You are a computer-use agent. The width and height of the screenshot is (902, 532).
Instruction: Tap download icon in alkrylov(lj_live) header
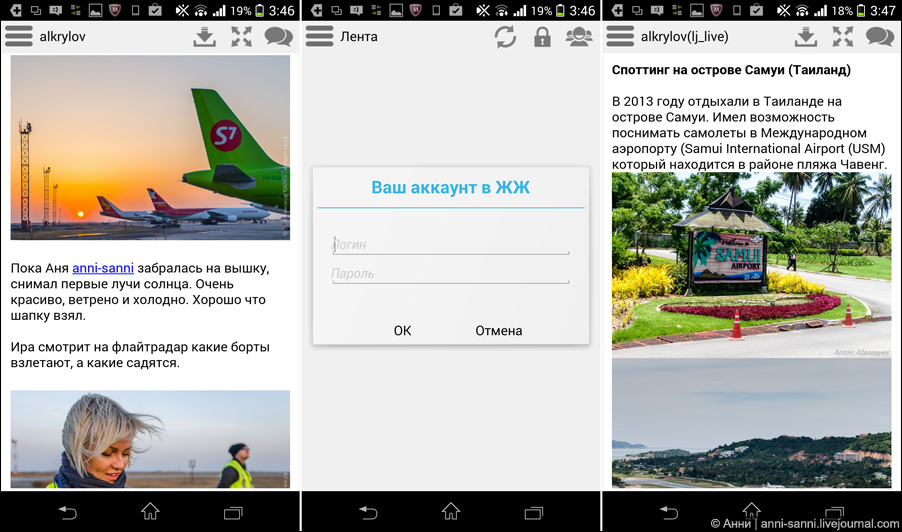pyautogui.click(x=805, y=37)
